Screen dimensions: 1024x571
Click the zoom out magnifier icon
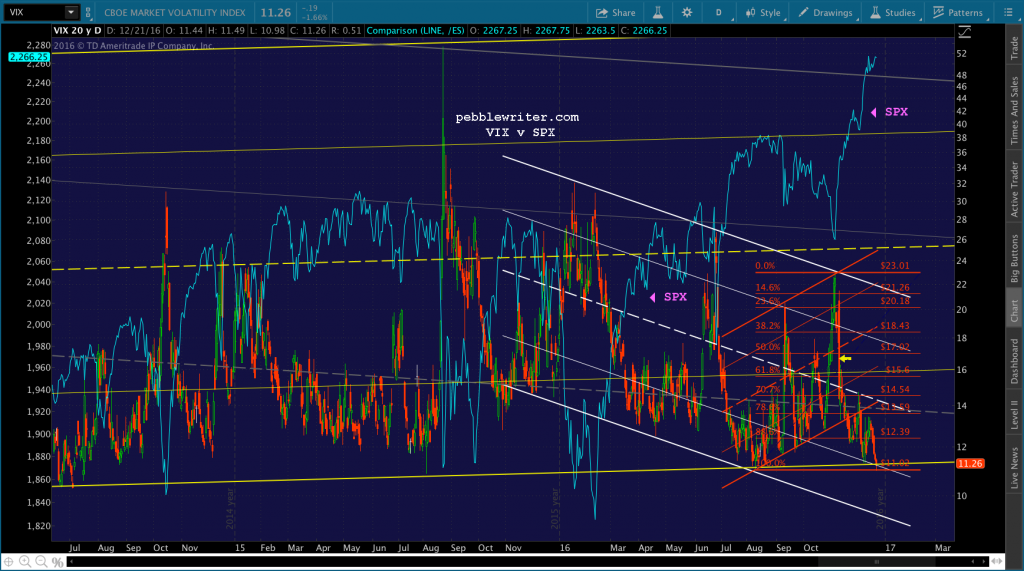tap(41, 561)
